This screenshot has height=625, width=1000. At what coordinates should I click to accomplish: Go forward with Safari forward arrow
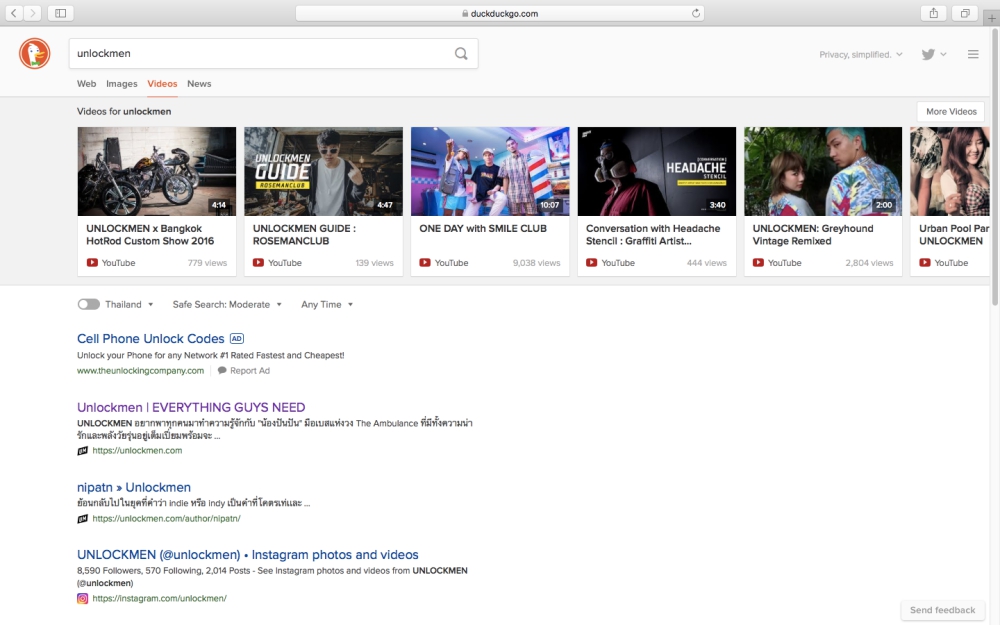point(33,13)
